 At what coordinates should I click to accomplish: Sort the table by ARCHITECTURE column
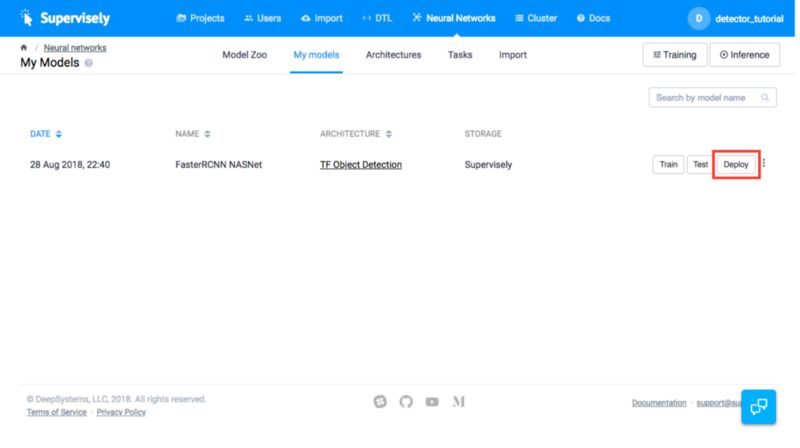[356, 134]
